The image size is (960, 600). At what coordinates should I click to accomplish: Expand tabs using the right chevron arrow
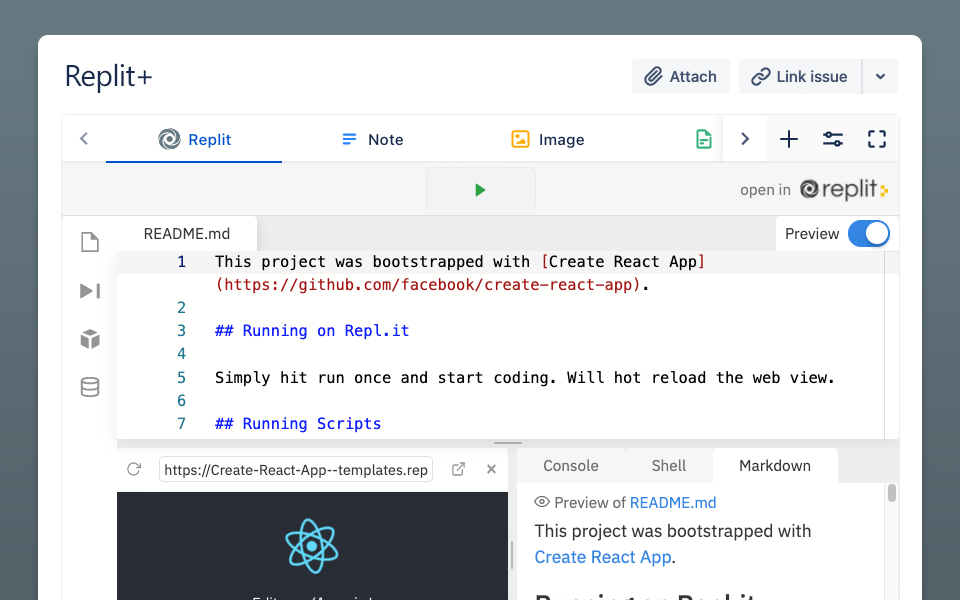[x=745, y=139]
